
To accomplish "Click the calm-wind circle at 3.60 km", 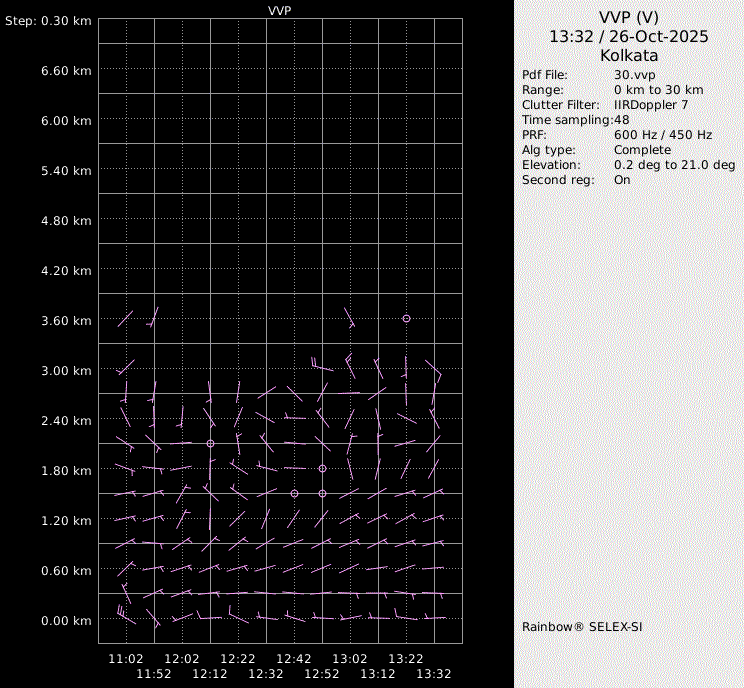I will point(406,318).
